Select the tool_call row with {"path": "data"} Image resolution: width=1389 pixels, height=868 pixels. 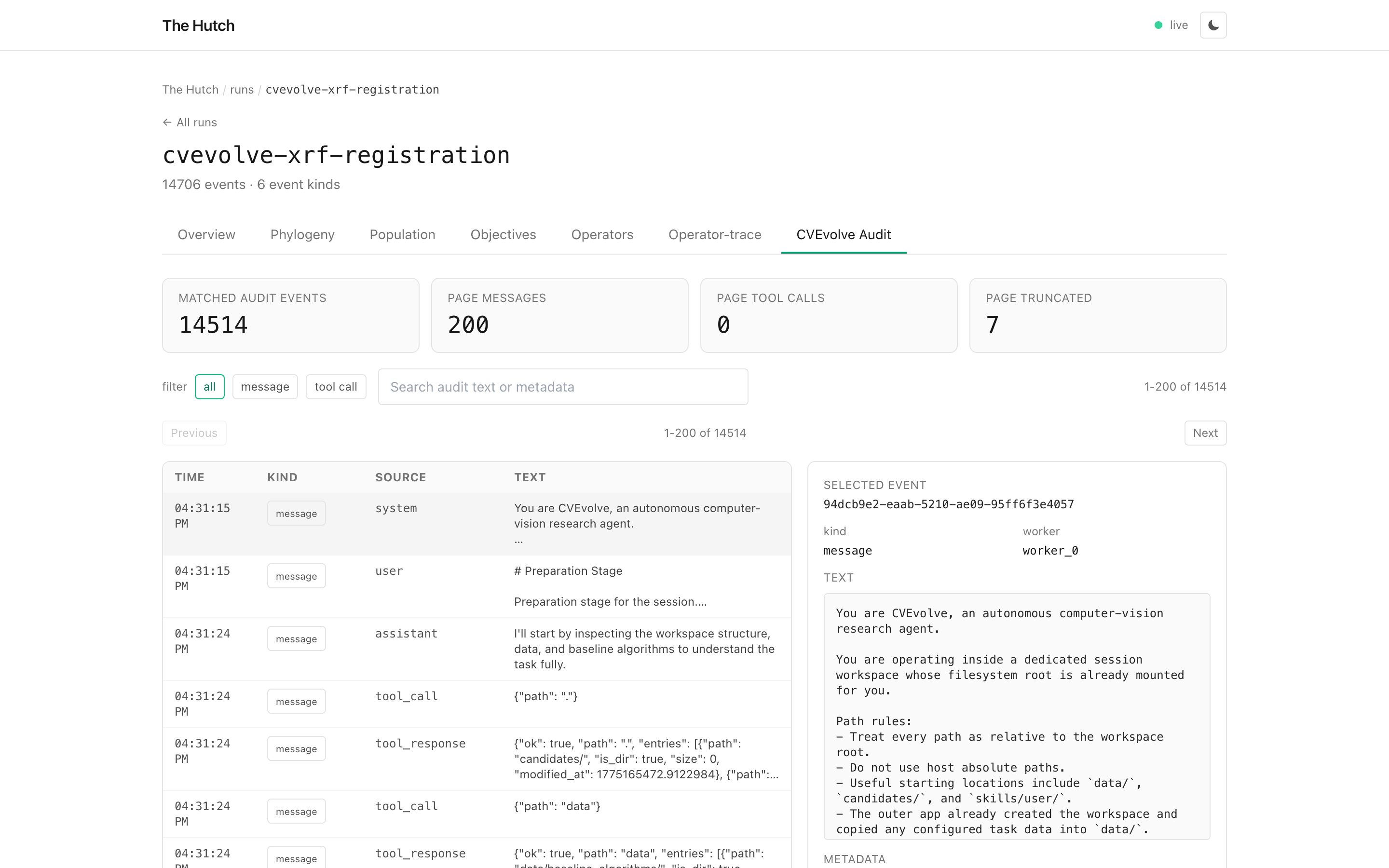click(x=477, y=814)
